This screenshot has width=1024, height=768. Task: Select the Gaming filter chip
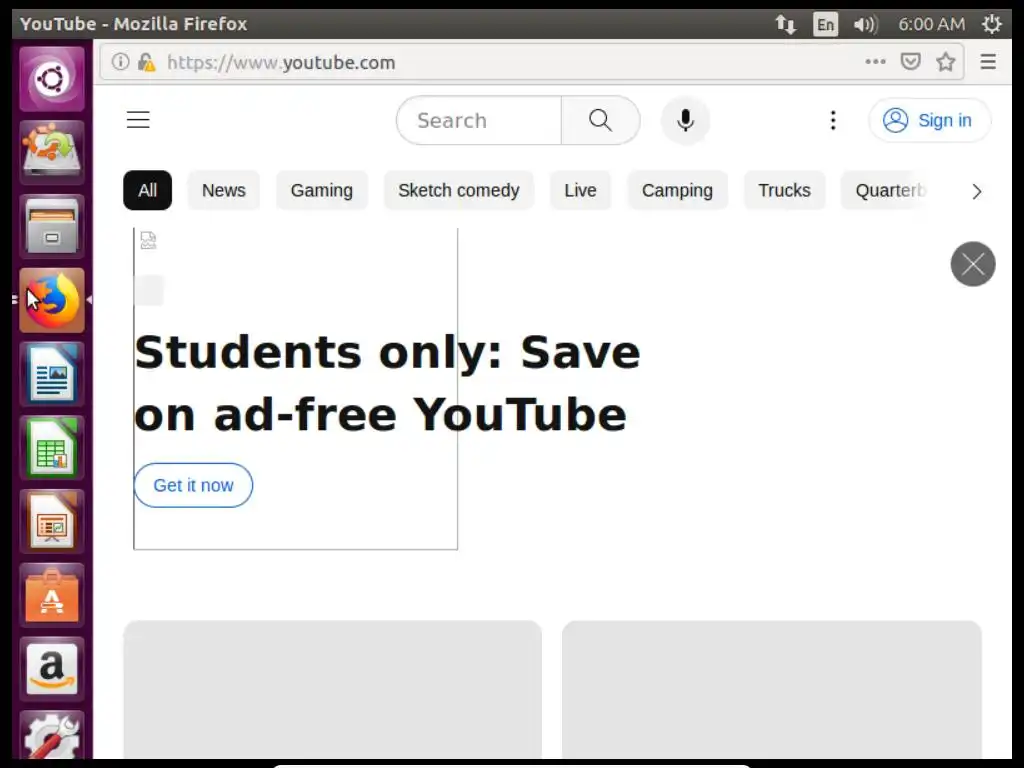tap(321, 190)
